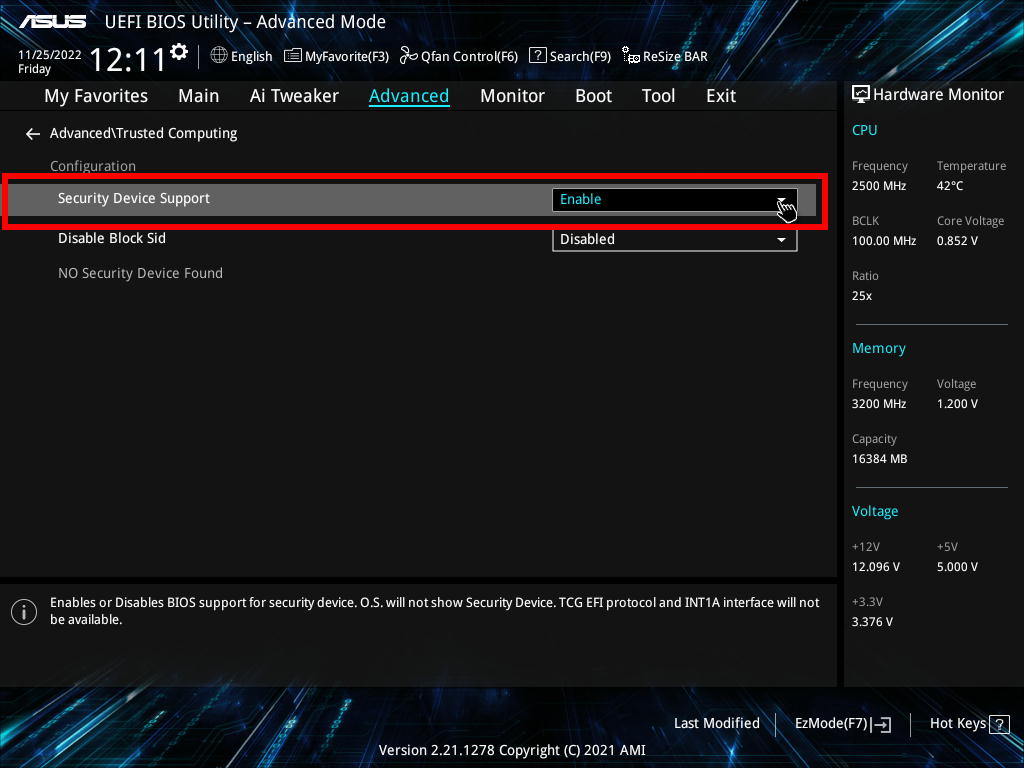
Task: Click the Search(F9) question mark icon
Action: tap(537, 56)
